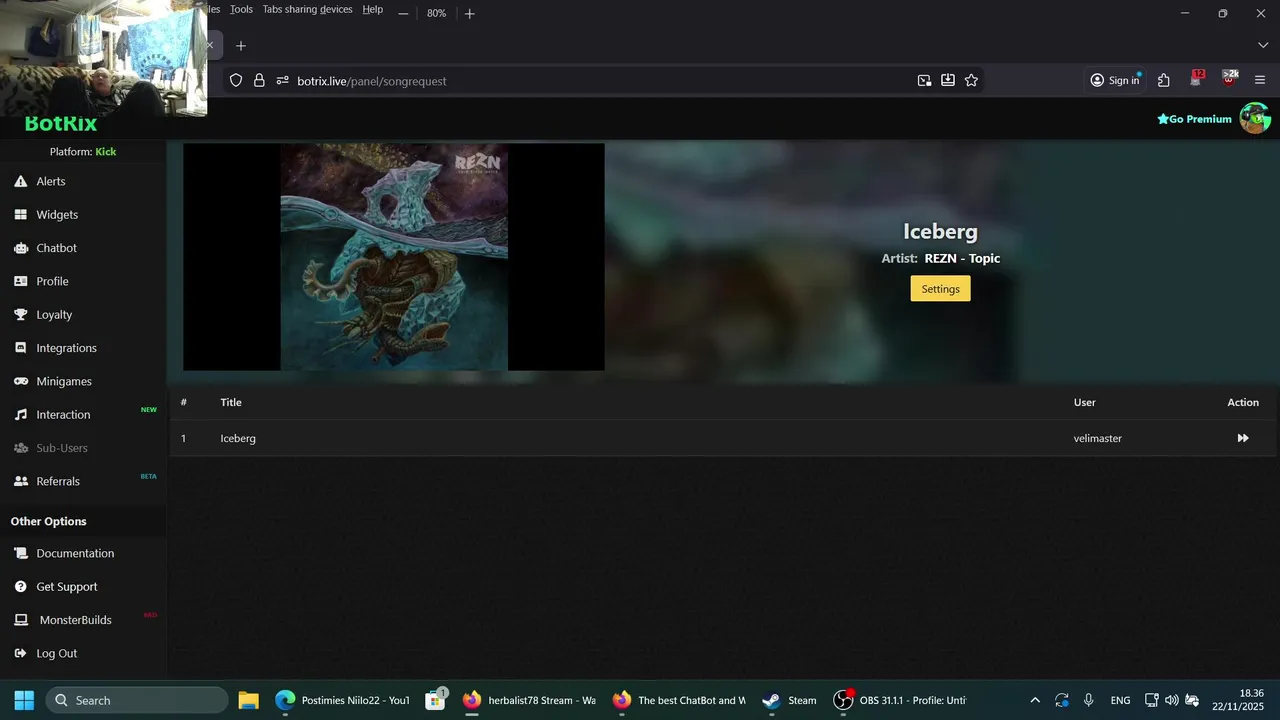Click the REZN album cover video
The height and width of the screenshot is (720, 1280).
(394, 257)
